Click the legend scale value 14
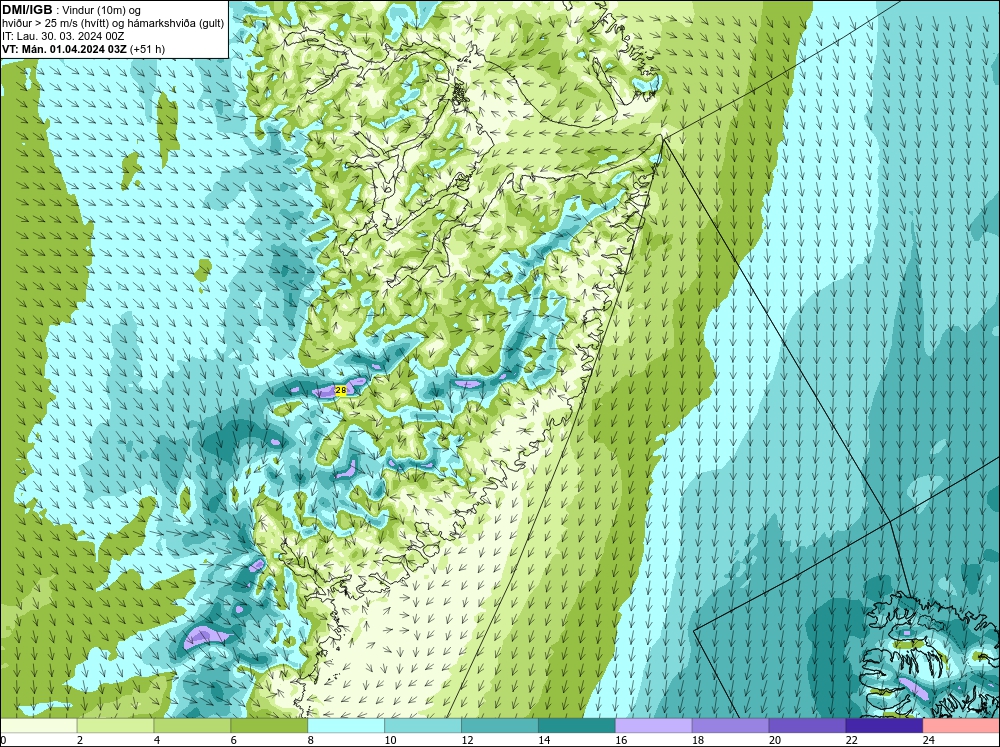Screen dimensions: 1000x747 click(x=544, y=740)
